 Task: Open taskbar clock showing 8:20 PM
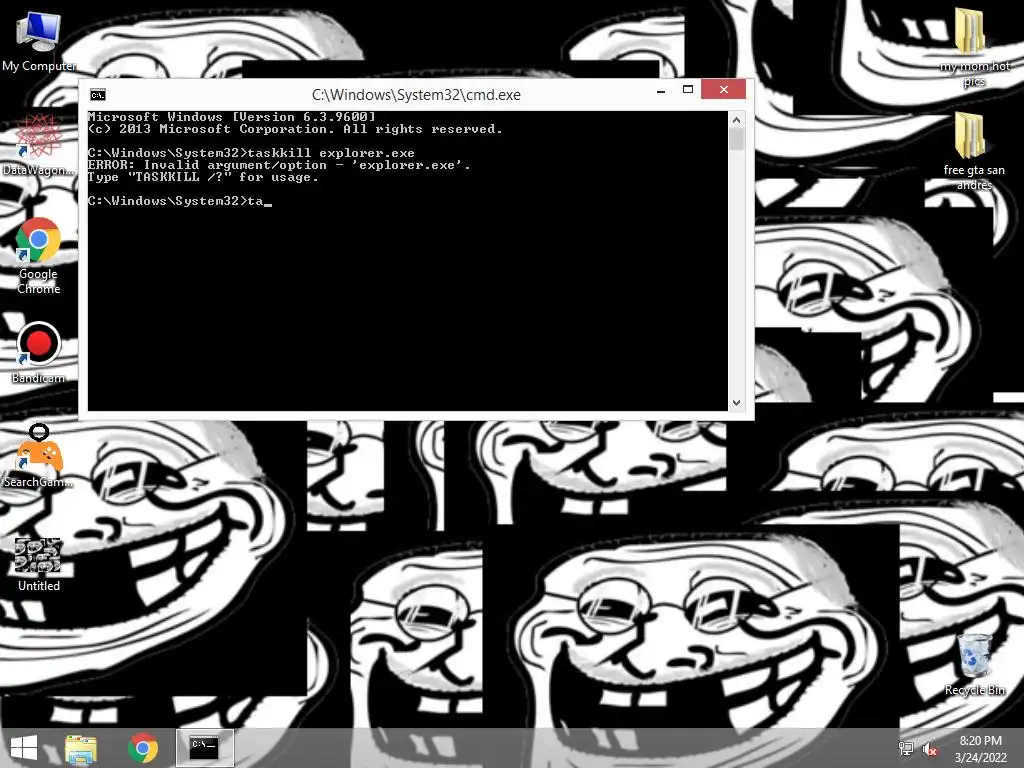[x=980, y=748]
